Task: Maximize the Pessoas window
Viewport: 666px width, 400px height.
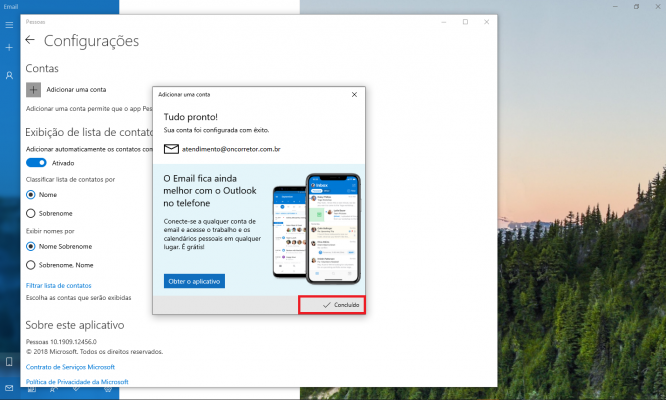Action: [466, 22]
